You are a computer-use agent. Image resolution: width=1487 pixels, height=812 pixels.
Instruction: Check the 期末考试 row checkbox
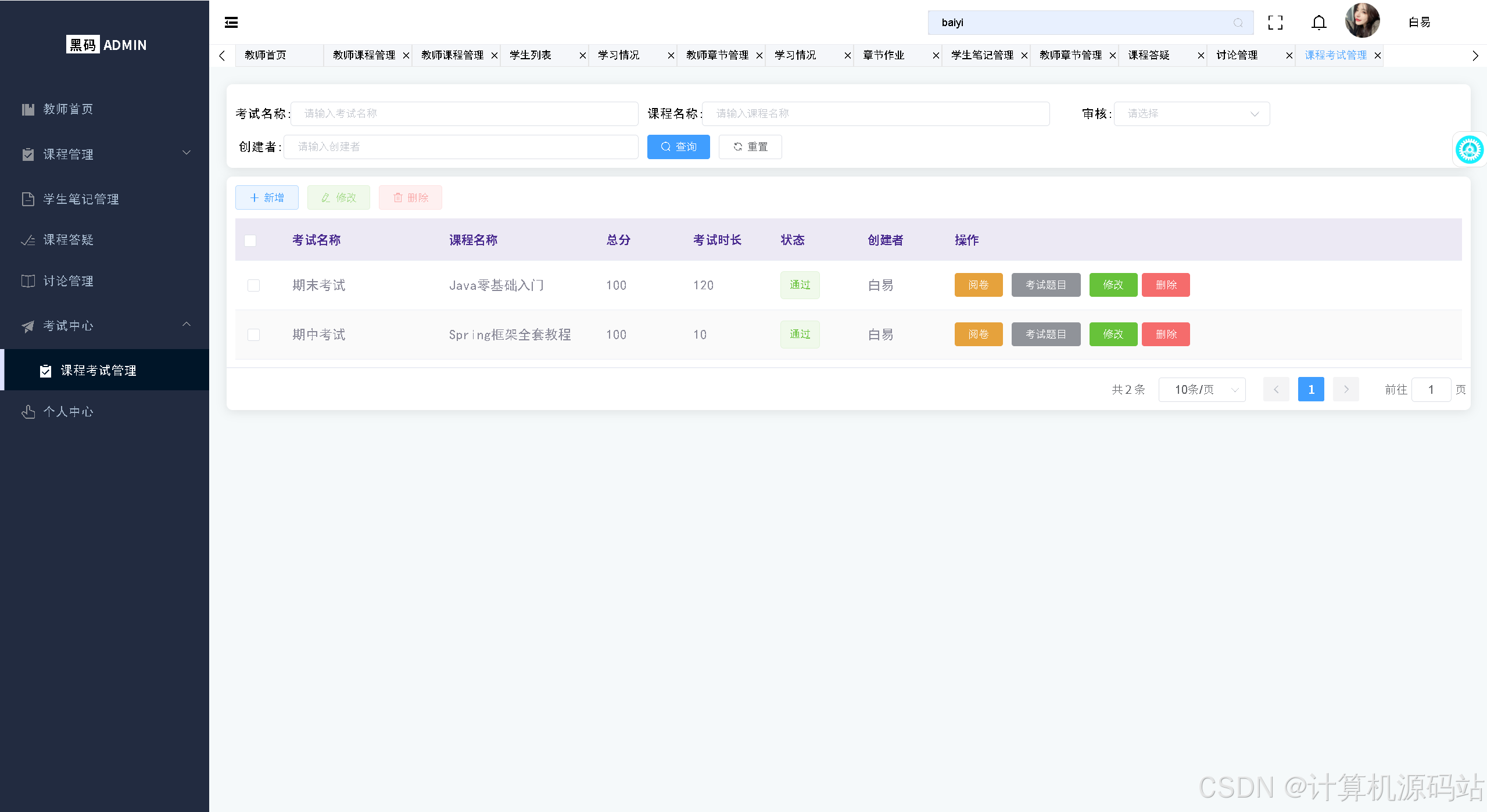point(253,285)
